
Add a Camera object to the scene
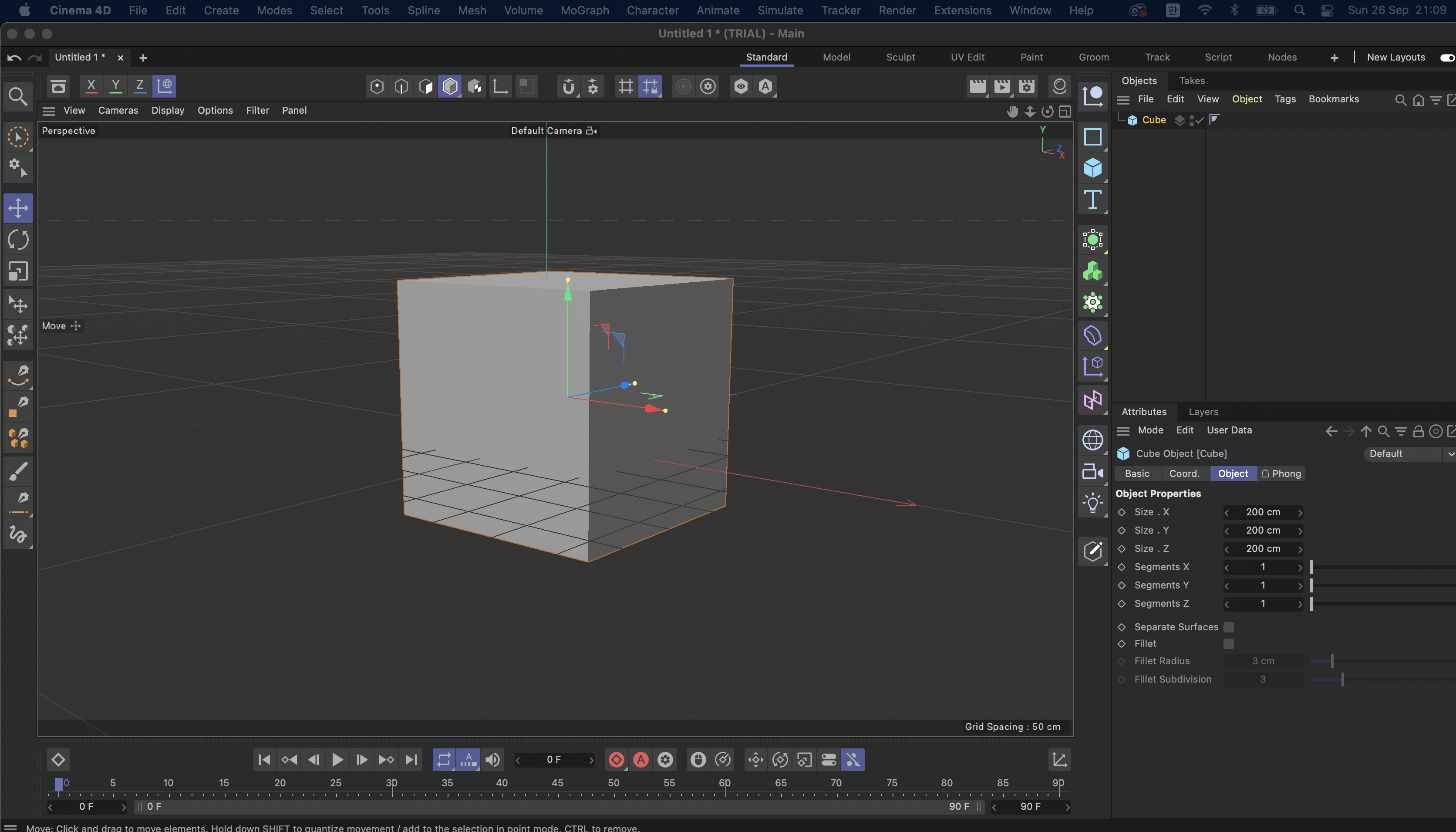pos(1092,472)
